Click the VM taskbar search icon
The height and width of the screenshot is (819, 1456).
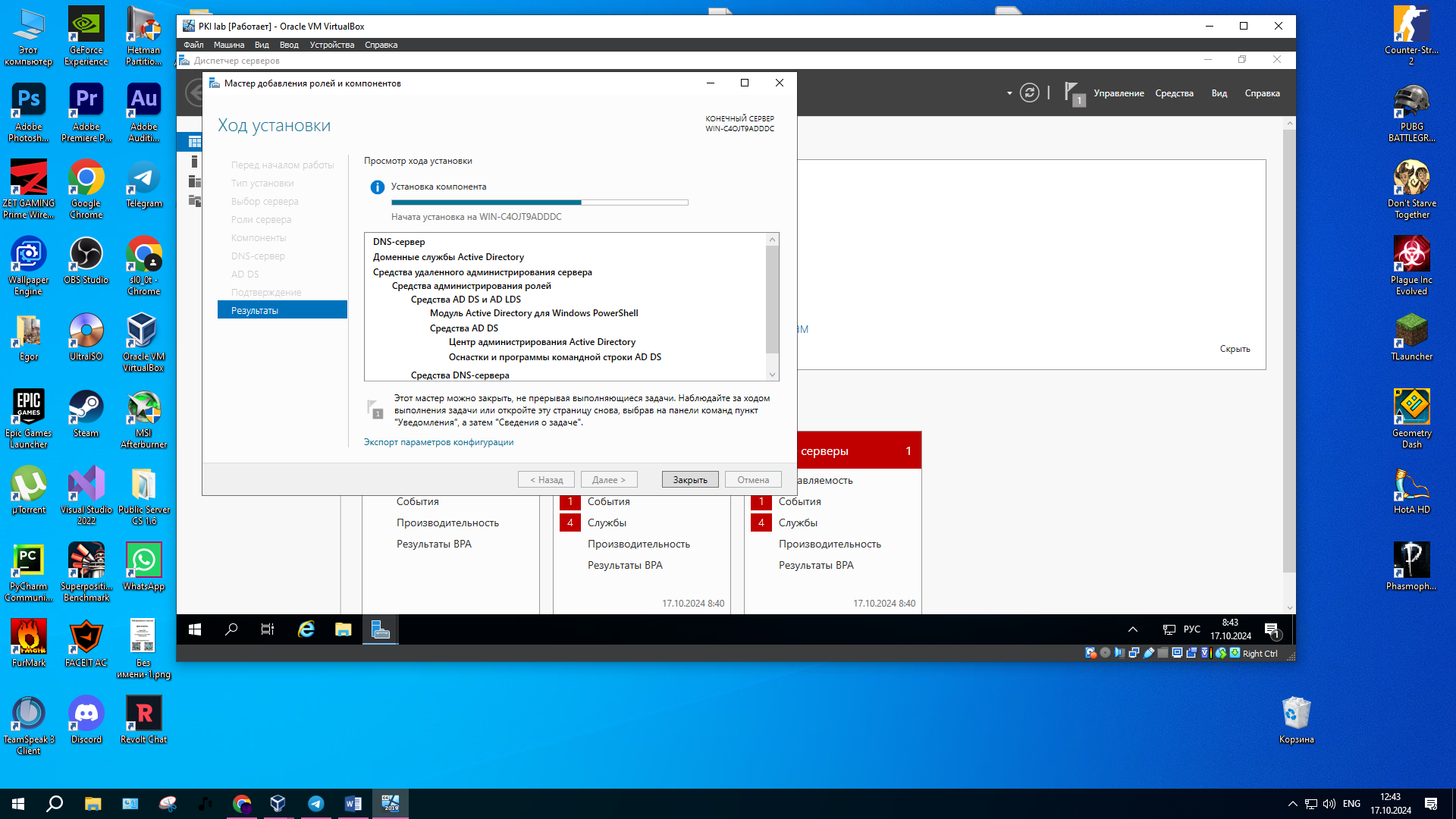click(x=231, y=629)
